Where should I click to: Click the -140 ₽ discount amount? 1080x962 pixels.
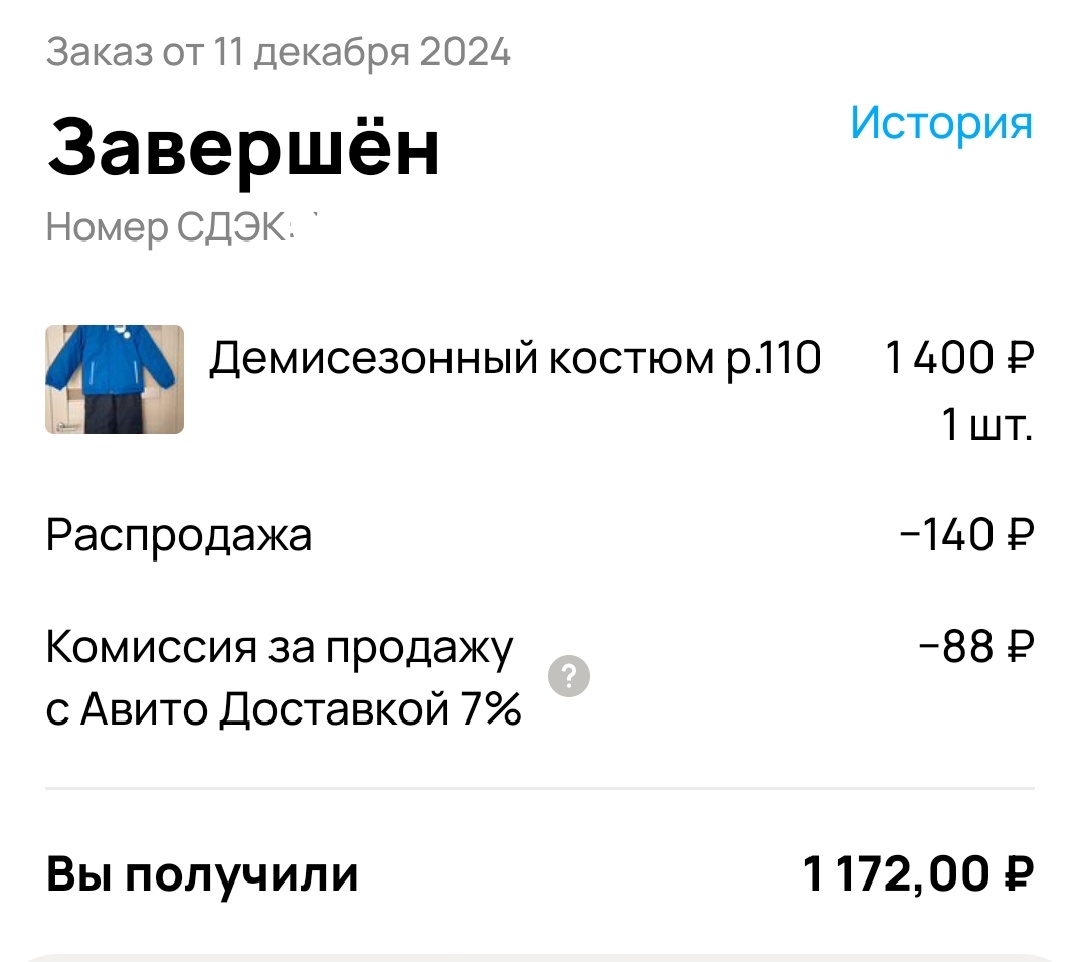pos(965,535)
